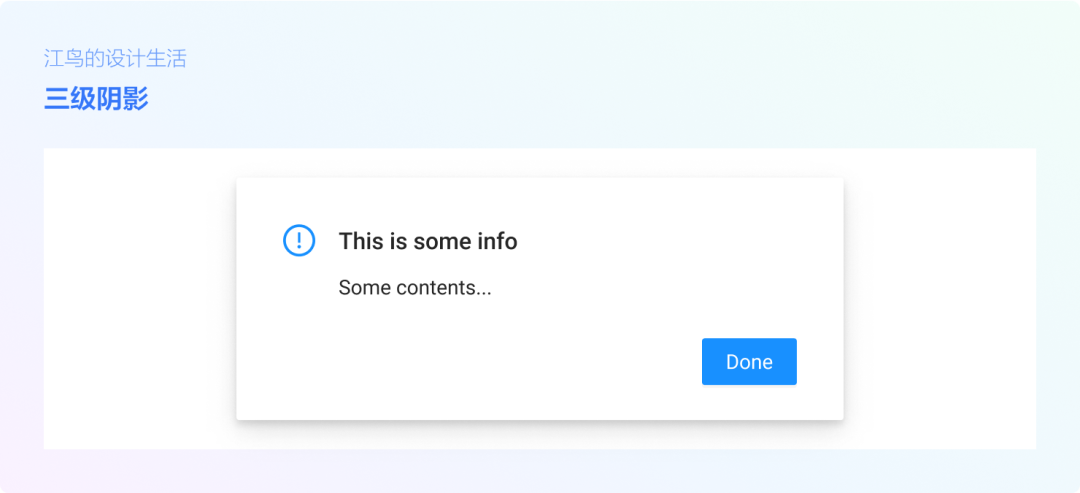Click the dialog's empty top-right corner area
This screenshot has height=493, width=1080.
(x=790, y=205)
